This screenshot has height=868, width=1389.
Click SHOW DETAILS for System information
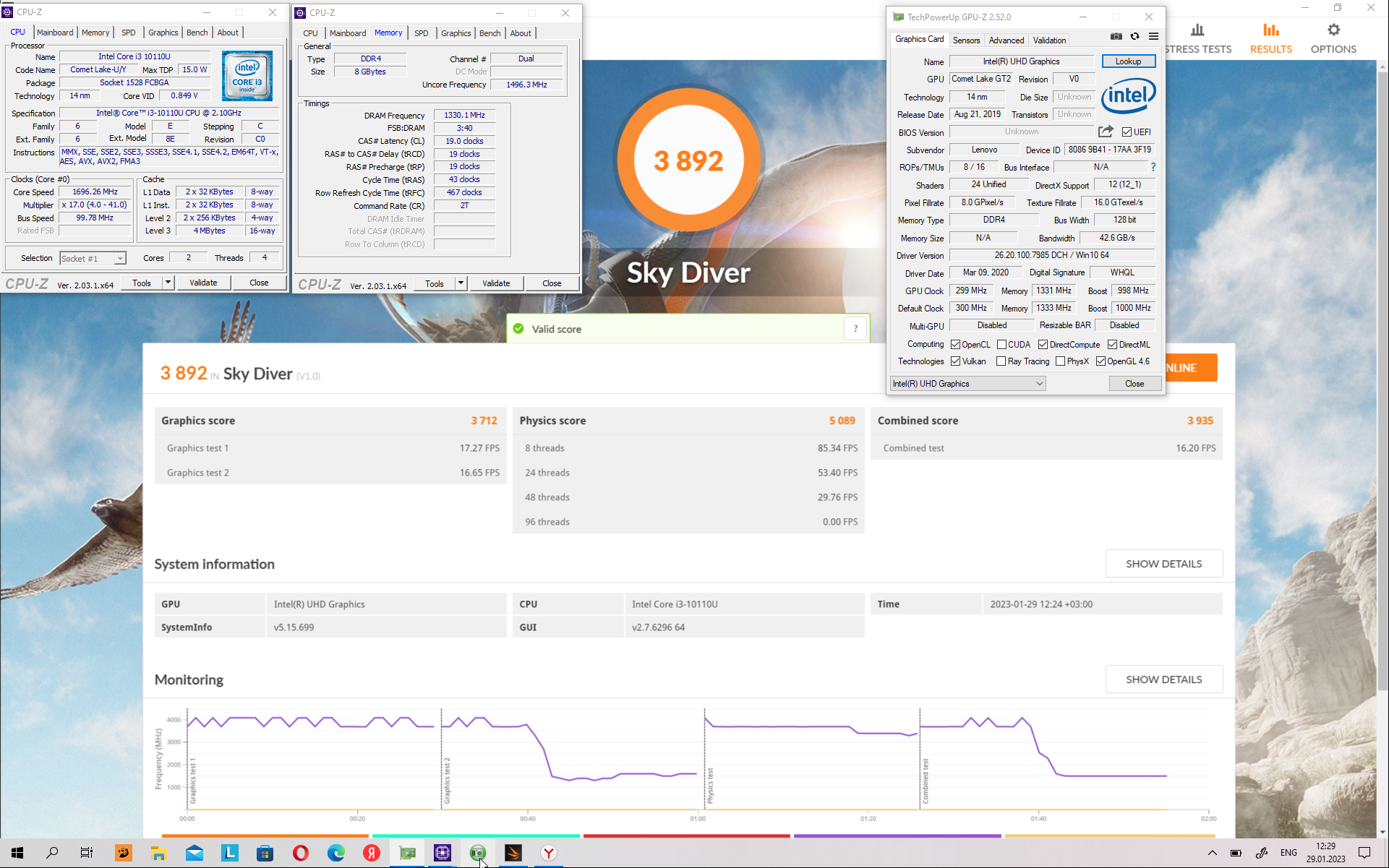coord(1163,564)
